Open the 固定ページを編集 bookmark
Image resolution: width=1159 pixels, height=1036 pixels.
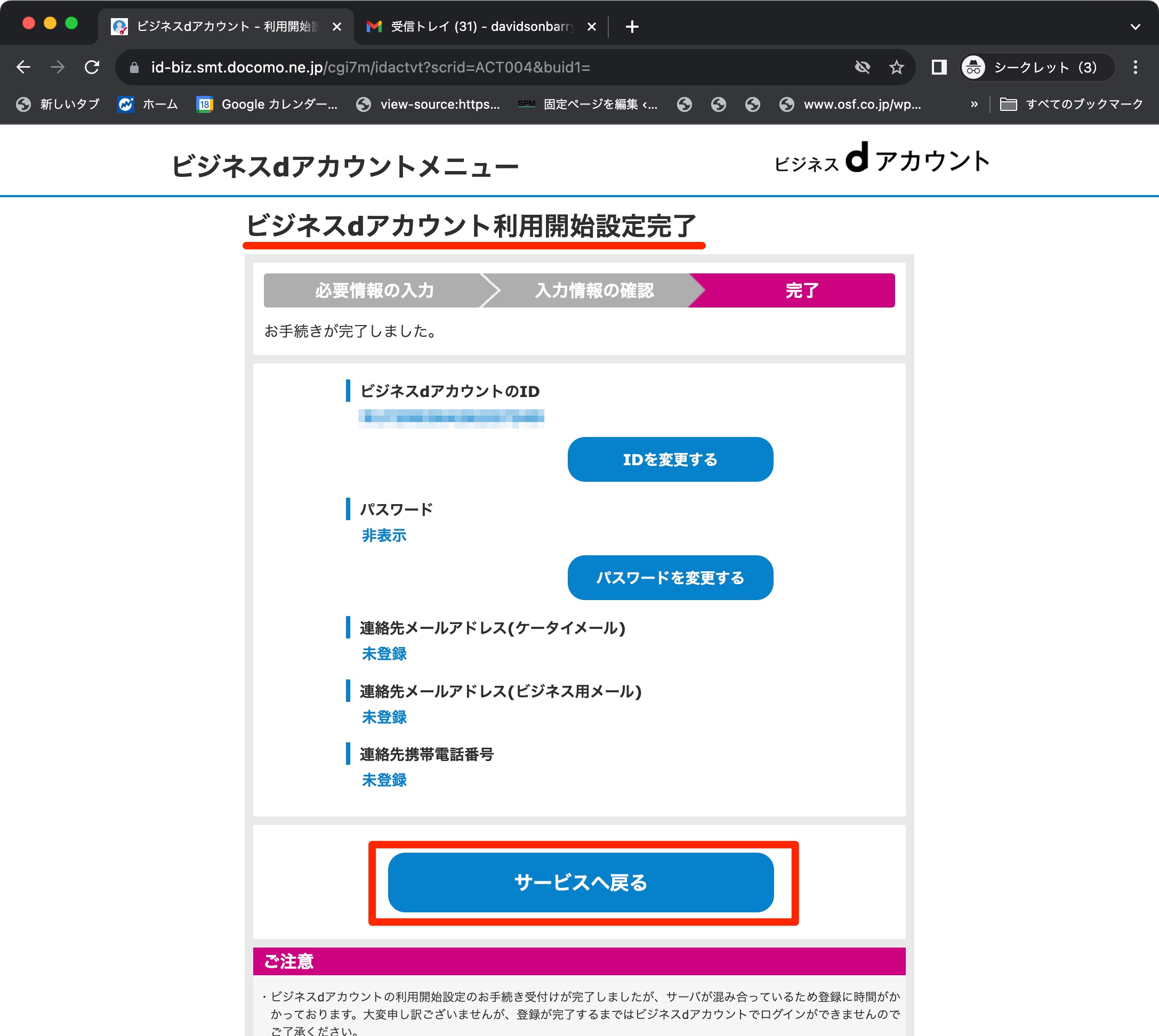[x=587, y=104]
